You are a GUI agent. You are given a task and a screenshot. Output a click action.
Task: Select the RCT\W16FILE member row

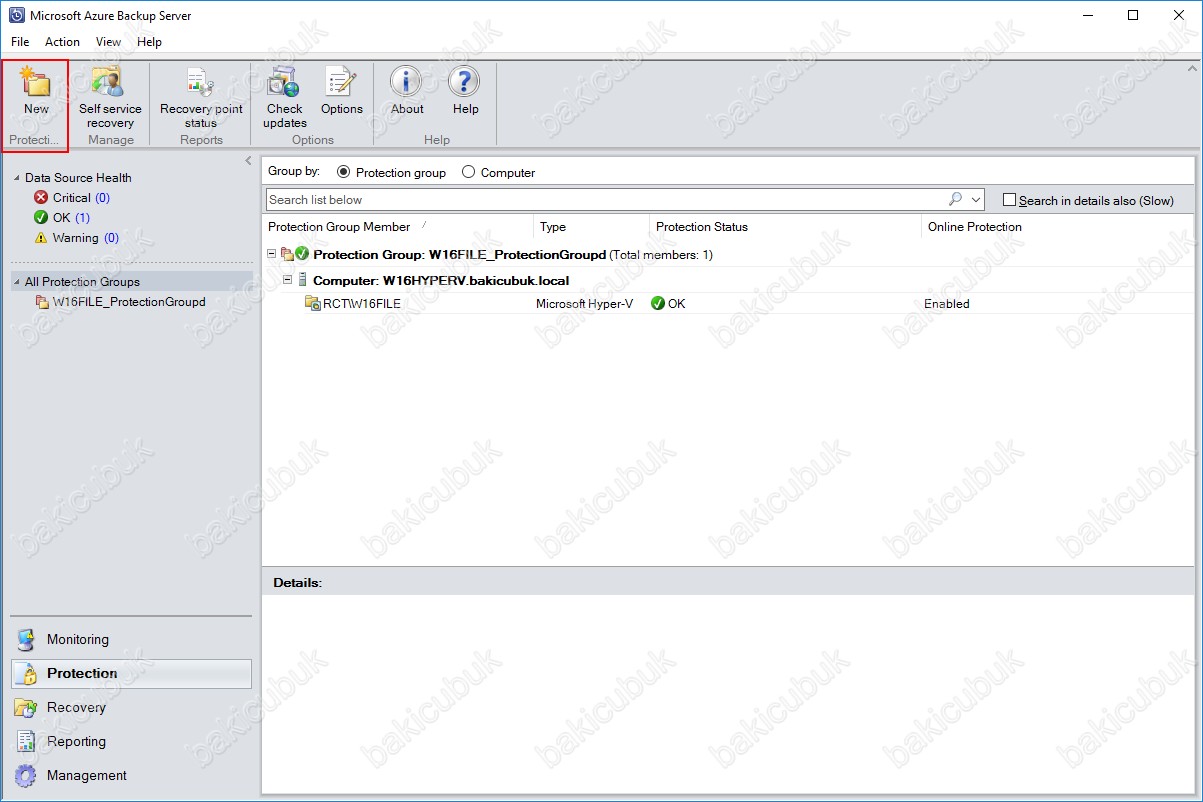pyautogui.click(x=728, y=303)
